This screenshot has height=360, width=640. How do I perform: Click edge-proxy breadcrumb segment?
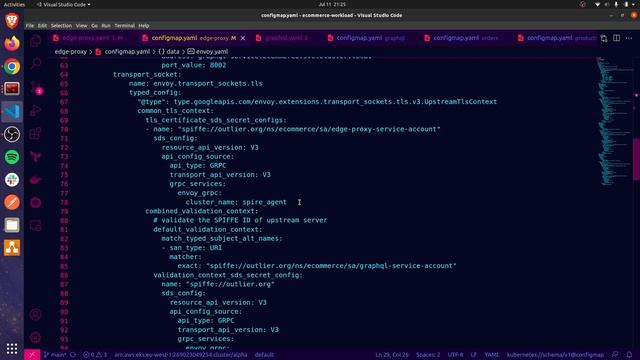71,52
